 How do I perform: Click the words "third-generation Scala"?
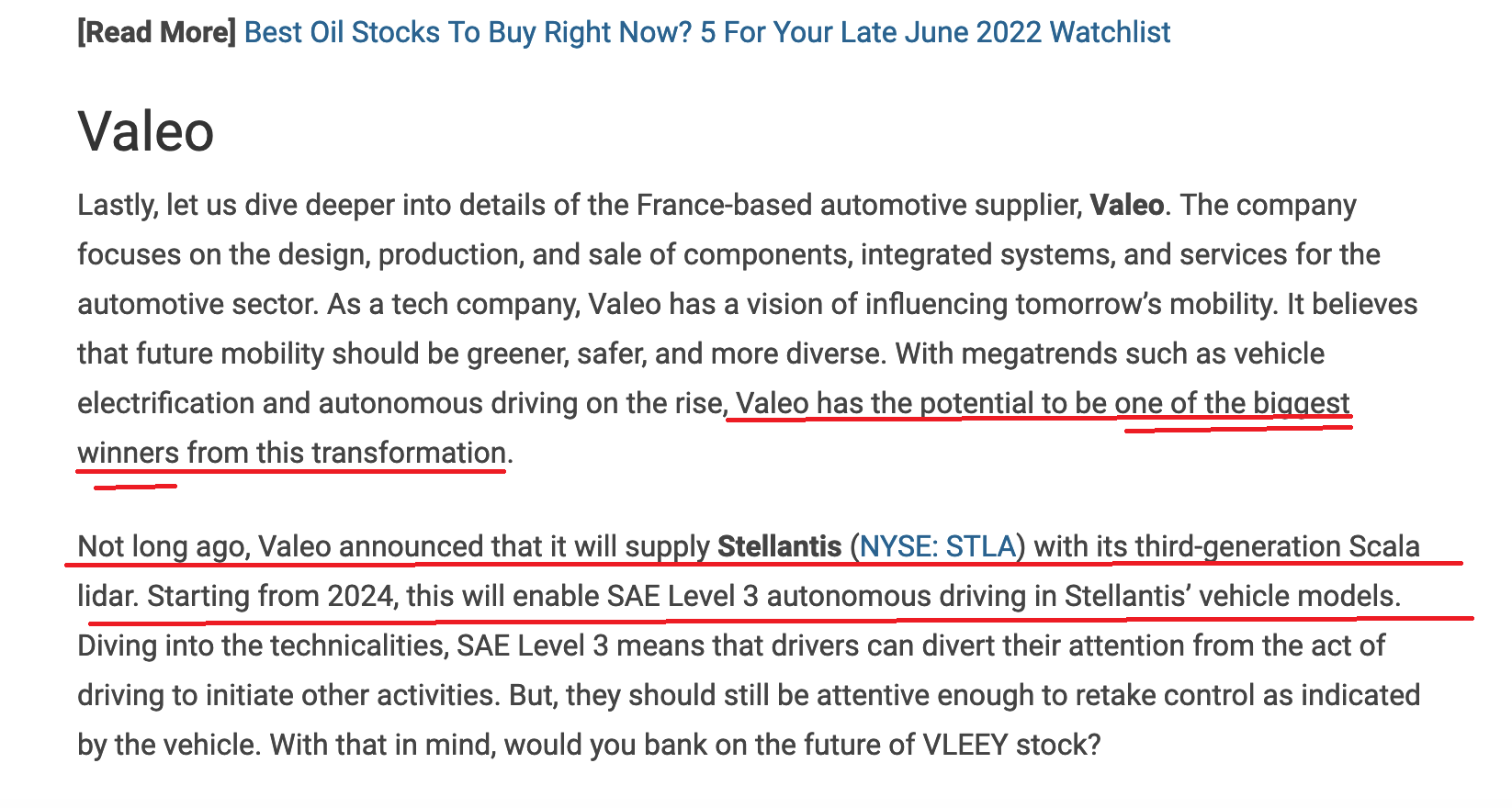click(x=1278, y=546)
